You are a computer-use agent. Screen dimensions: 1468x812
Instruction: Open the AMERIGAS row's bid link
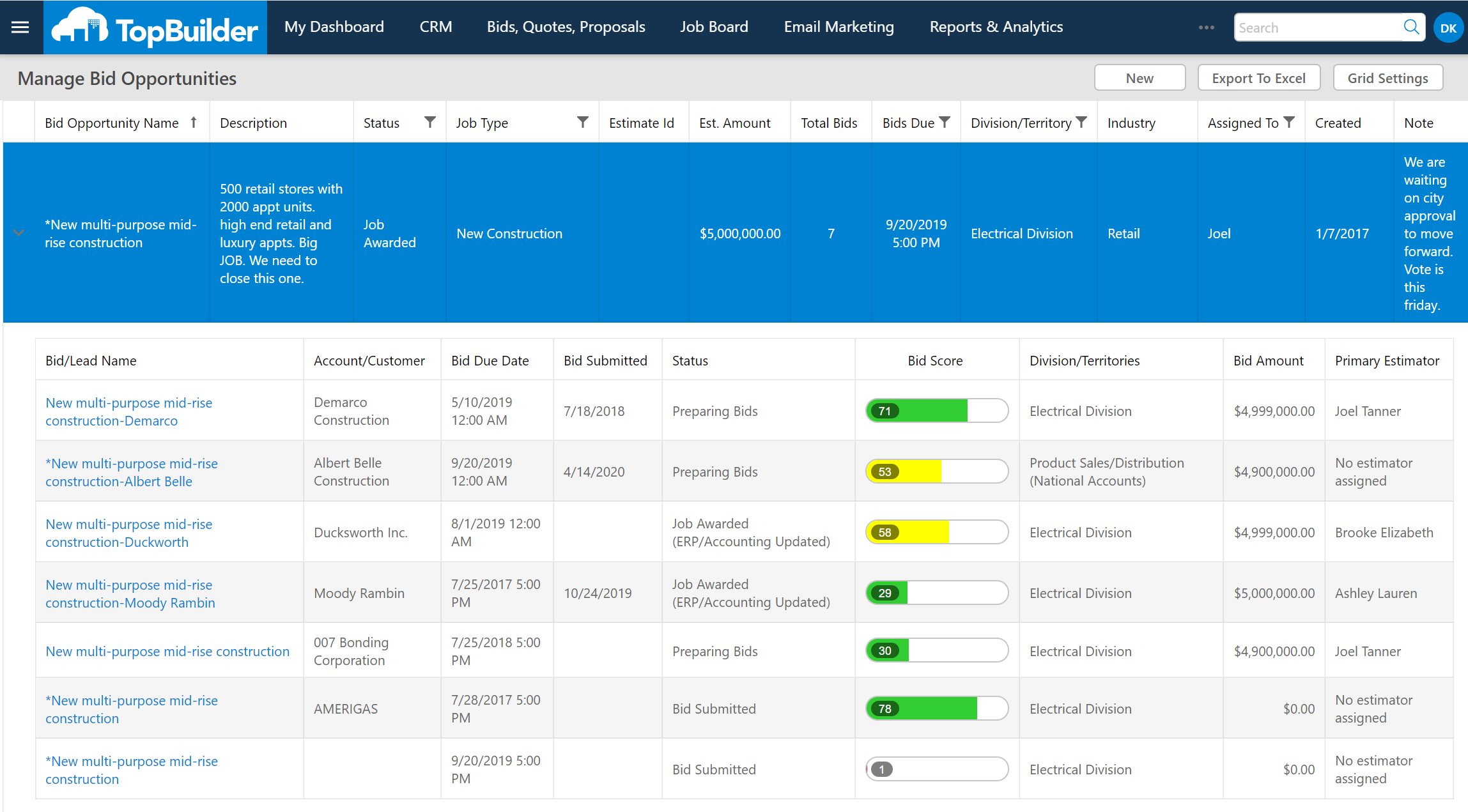tap(132, 709)
